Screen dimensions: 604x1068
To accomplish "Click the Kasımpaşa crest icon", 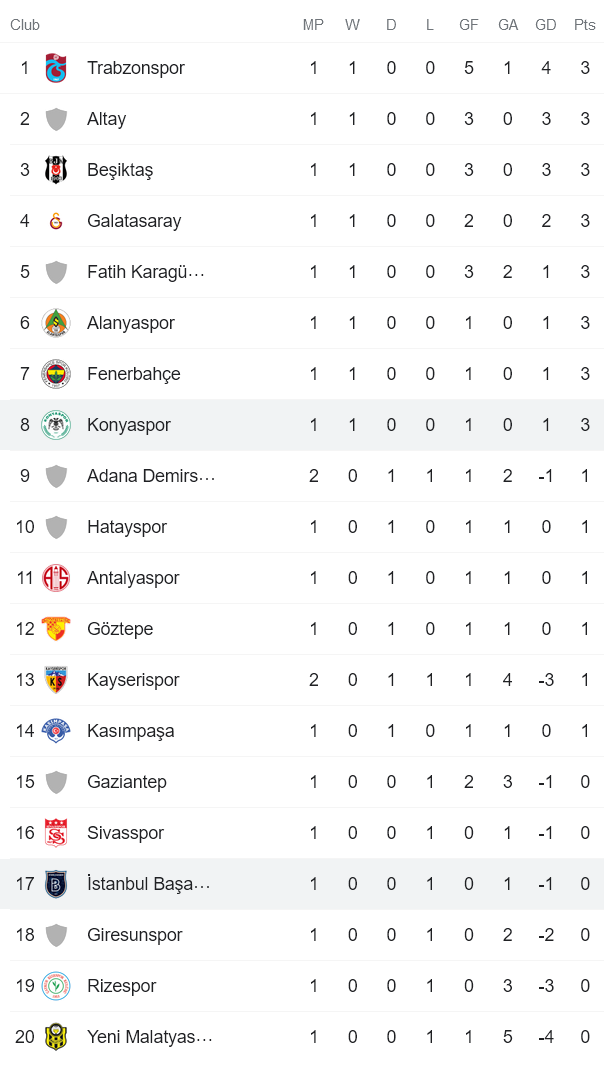I will [57, 731].
